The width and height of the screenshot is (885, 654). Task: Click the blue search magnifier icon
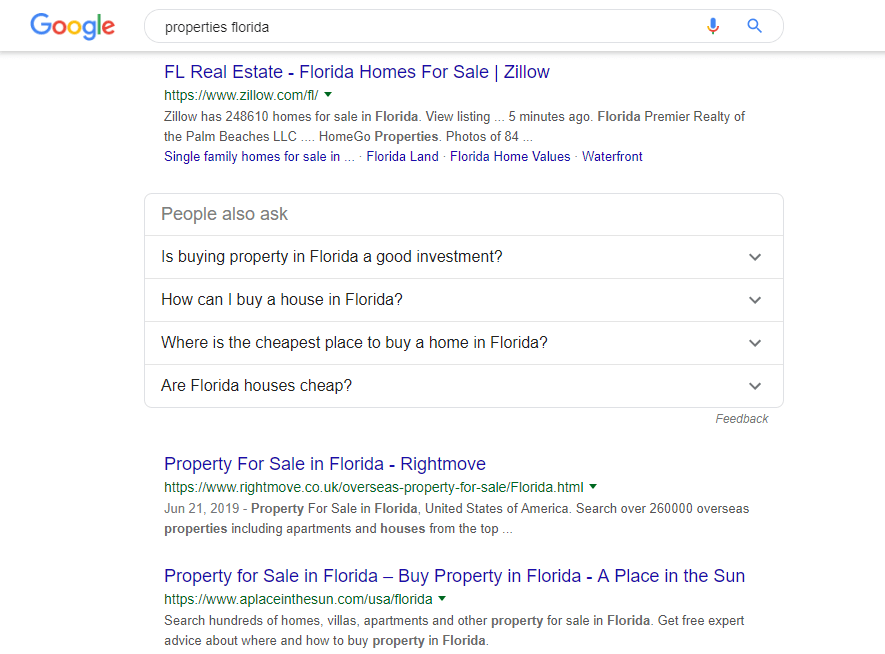[x=753, y=26]
